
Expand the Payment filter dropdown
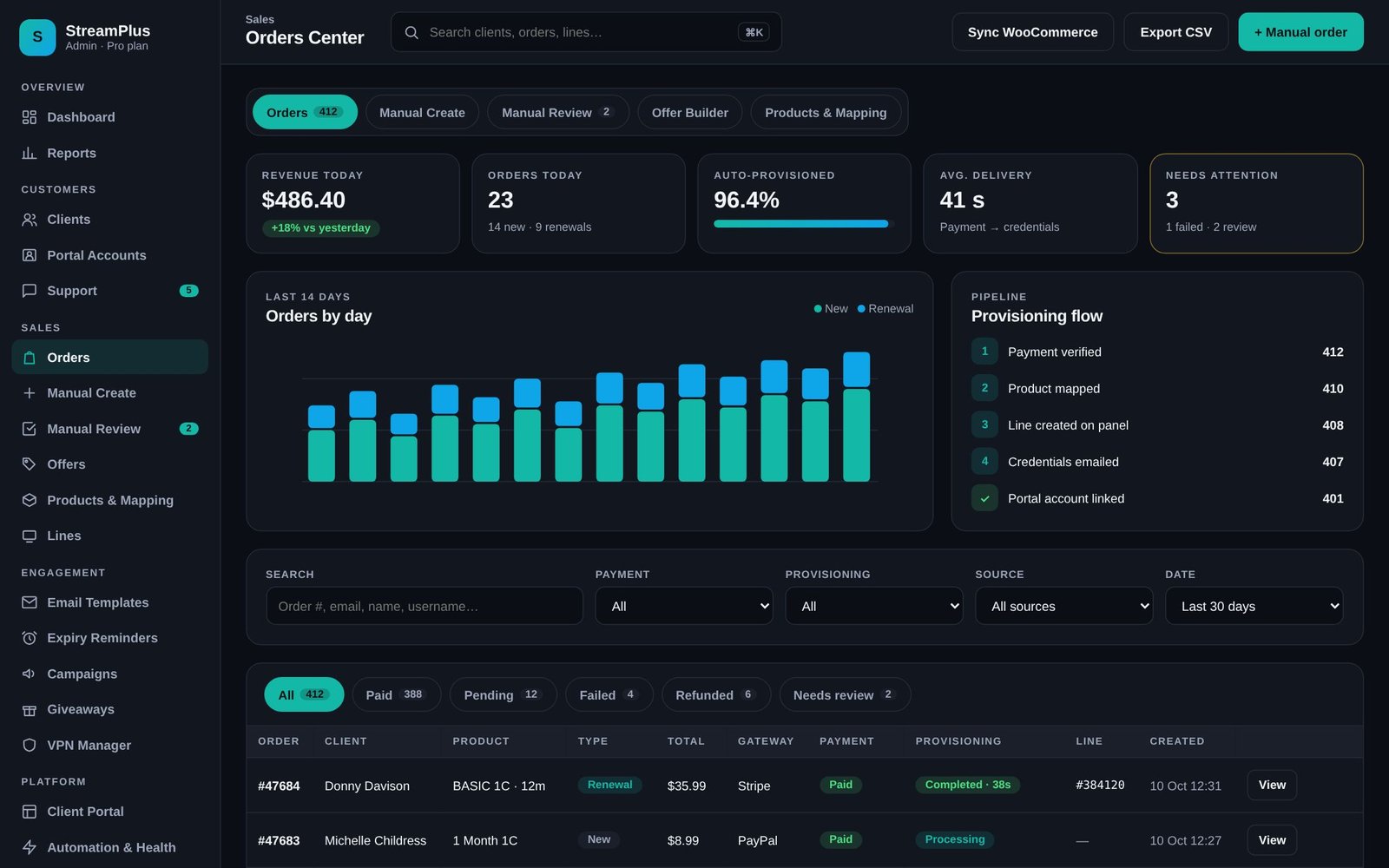point(684,606)
